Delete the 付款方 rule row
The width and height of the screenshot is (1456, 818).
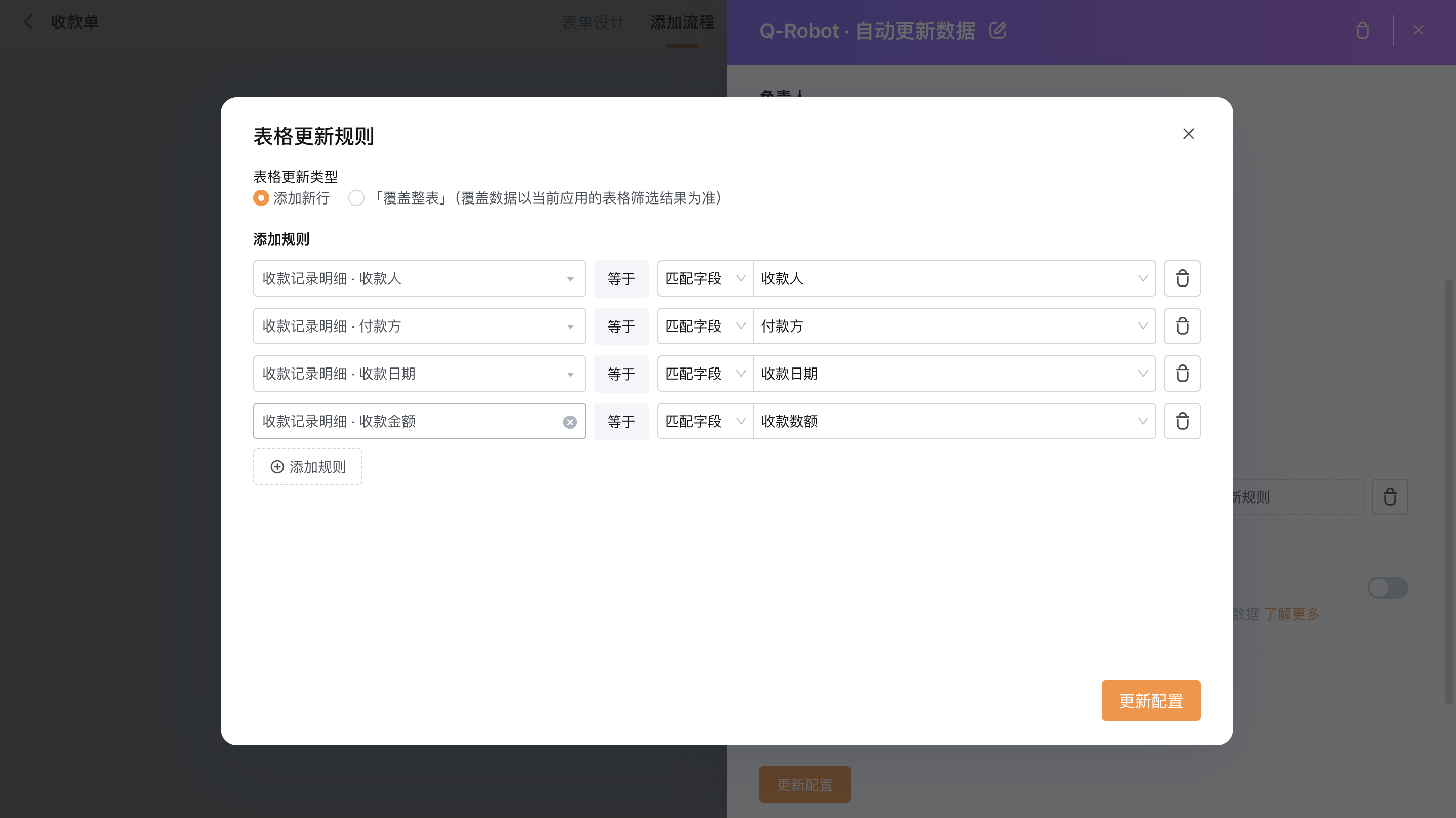[1182, 325]
